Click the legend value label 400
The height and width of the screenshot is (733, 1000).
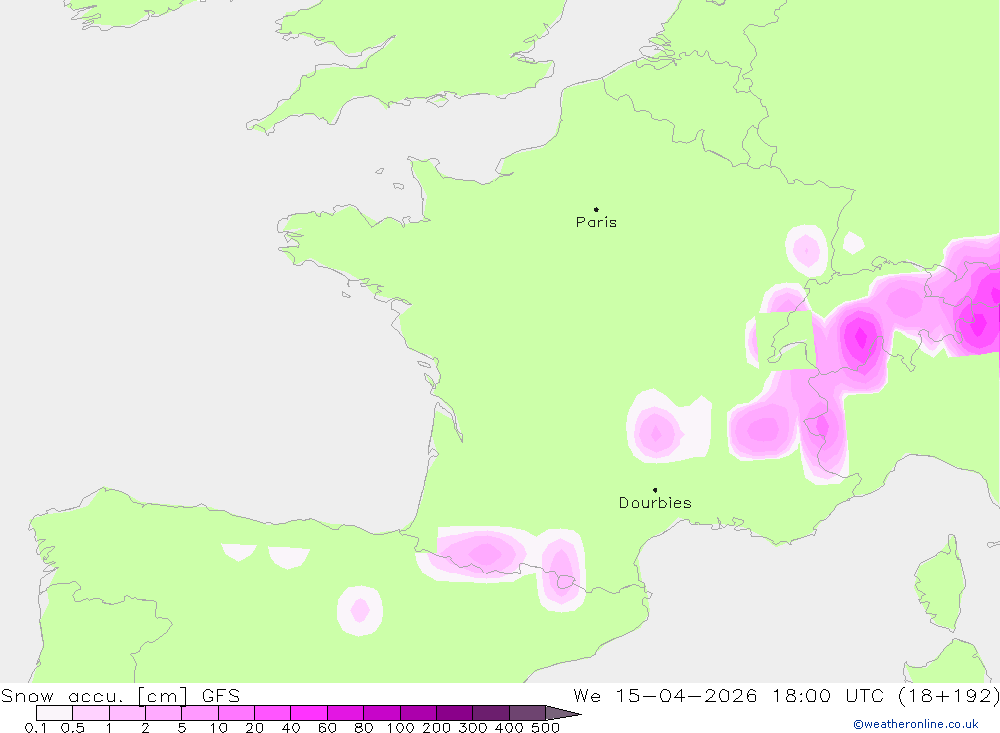click(x=509, y=728)
